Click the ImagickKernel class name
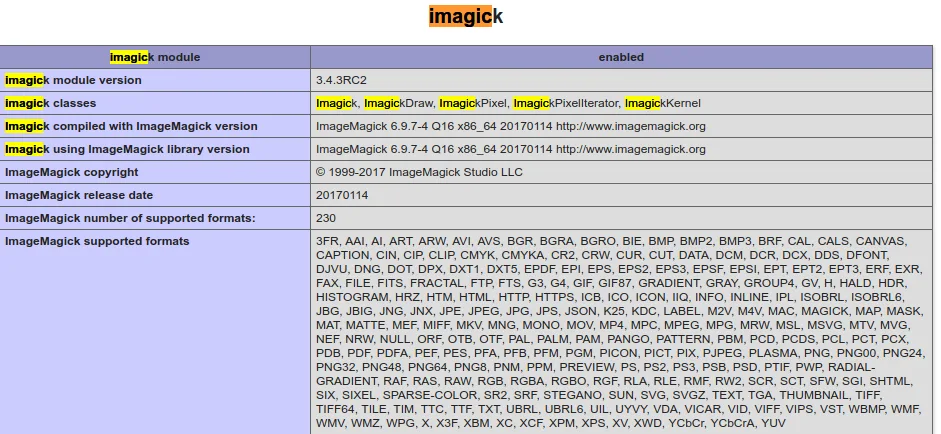 [663, 103]
